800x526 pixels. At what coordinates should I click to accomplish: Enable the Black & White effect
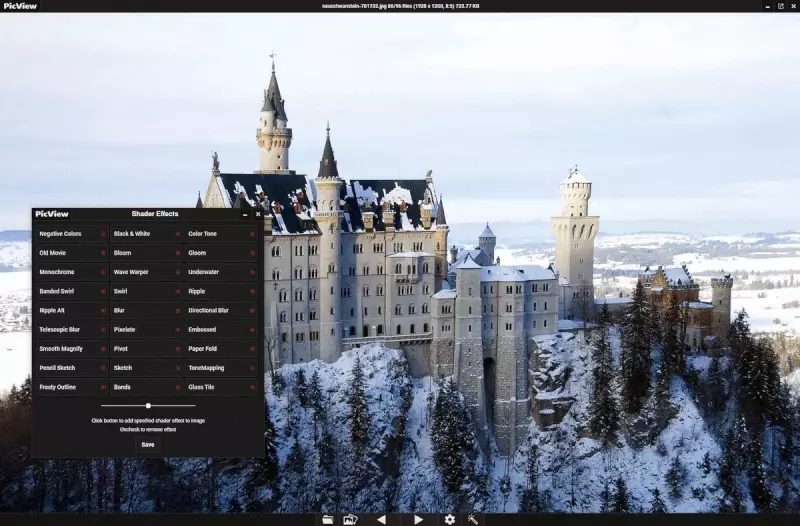tap(146, 234)
